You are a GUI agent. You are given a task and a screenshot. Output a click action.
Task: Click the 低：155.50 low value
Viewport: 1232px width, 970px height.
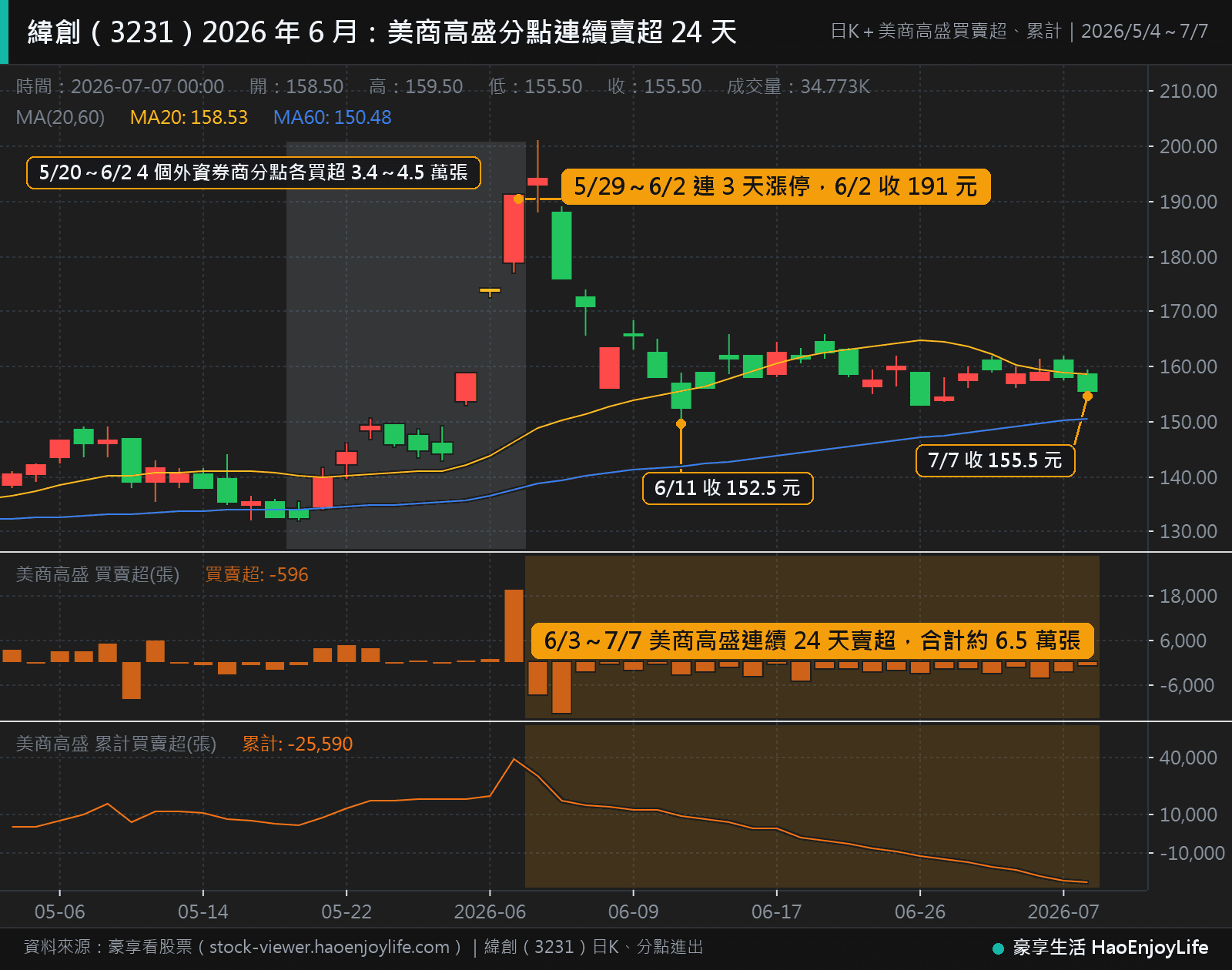pyautogui.click(x=535, y=86)
